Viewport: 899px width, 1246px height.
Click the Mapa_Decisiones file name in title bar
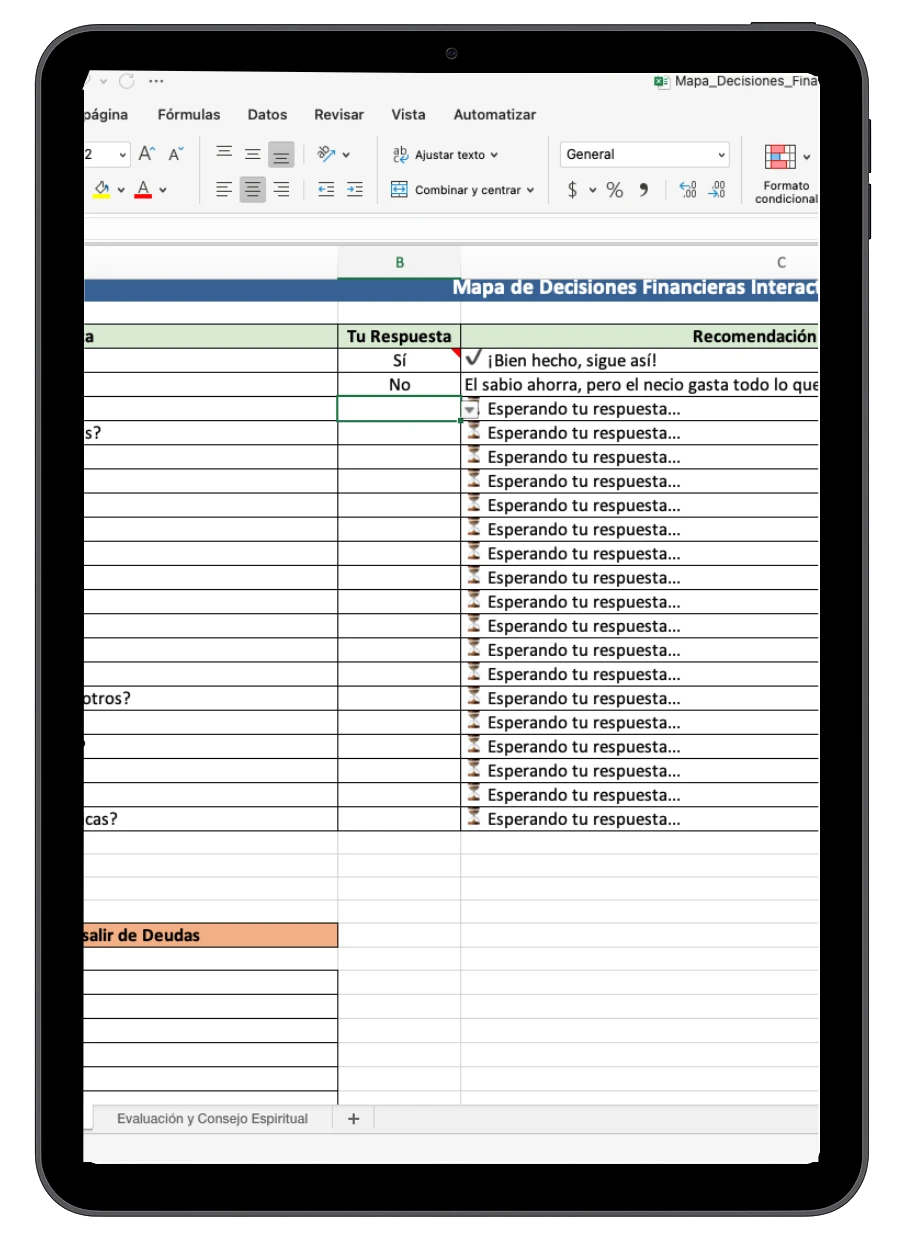[746, 82]
